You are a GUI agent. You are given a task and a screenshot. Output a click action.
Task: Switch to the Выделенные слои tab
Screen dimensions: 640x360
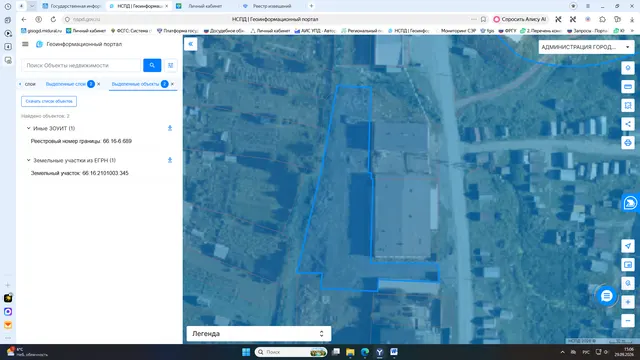tap(66, 84)
